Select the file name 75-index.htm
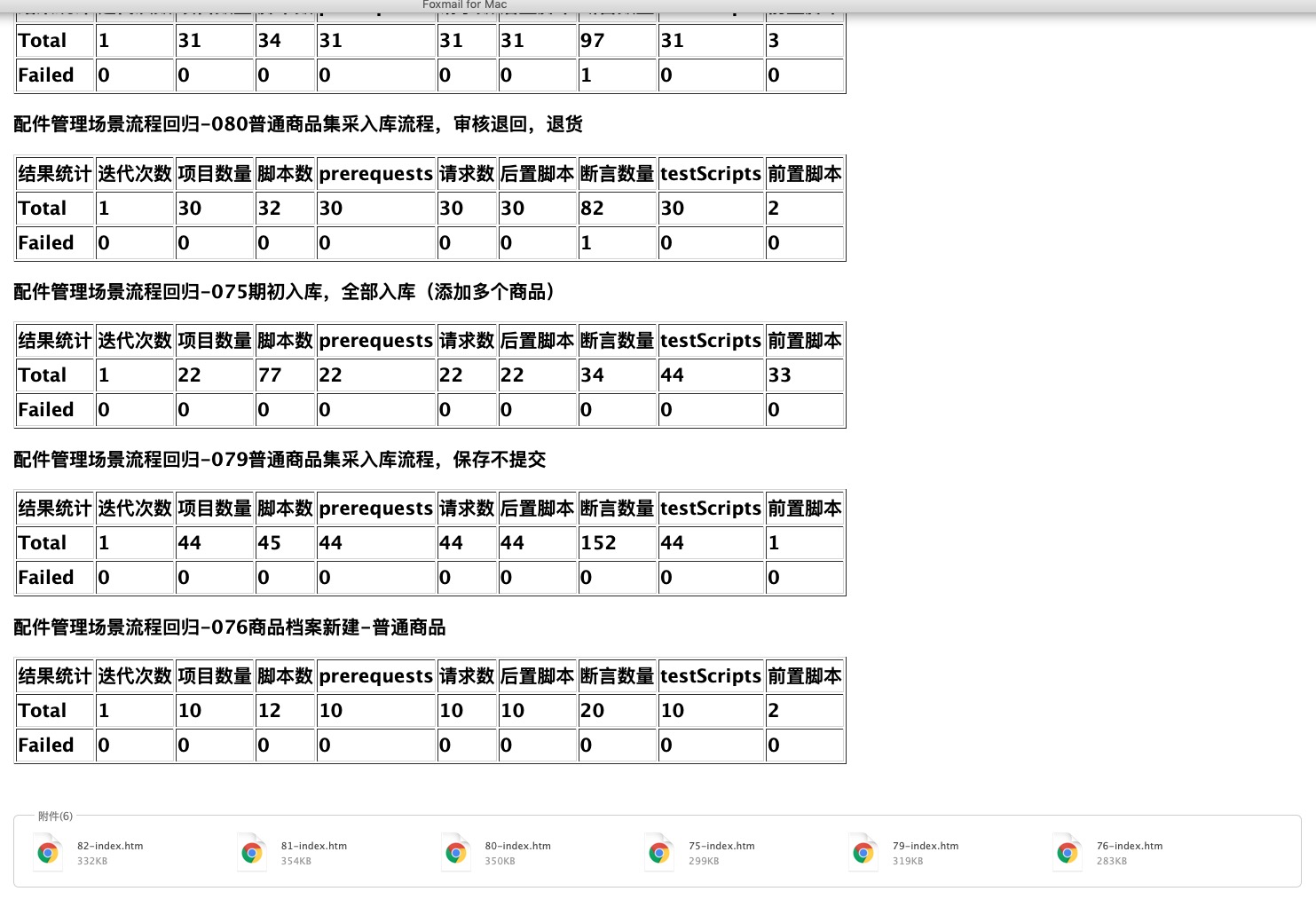1316x923 pixels. click(721, 846)
